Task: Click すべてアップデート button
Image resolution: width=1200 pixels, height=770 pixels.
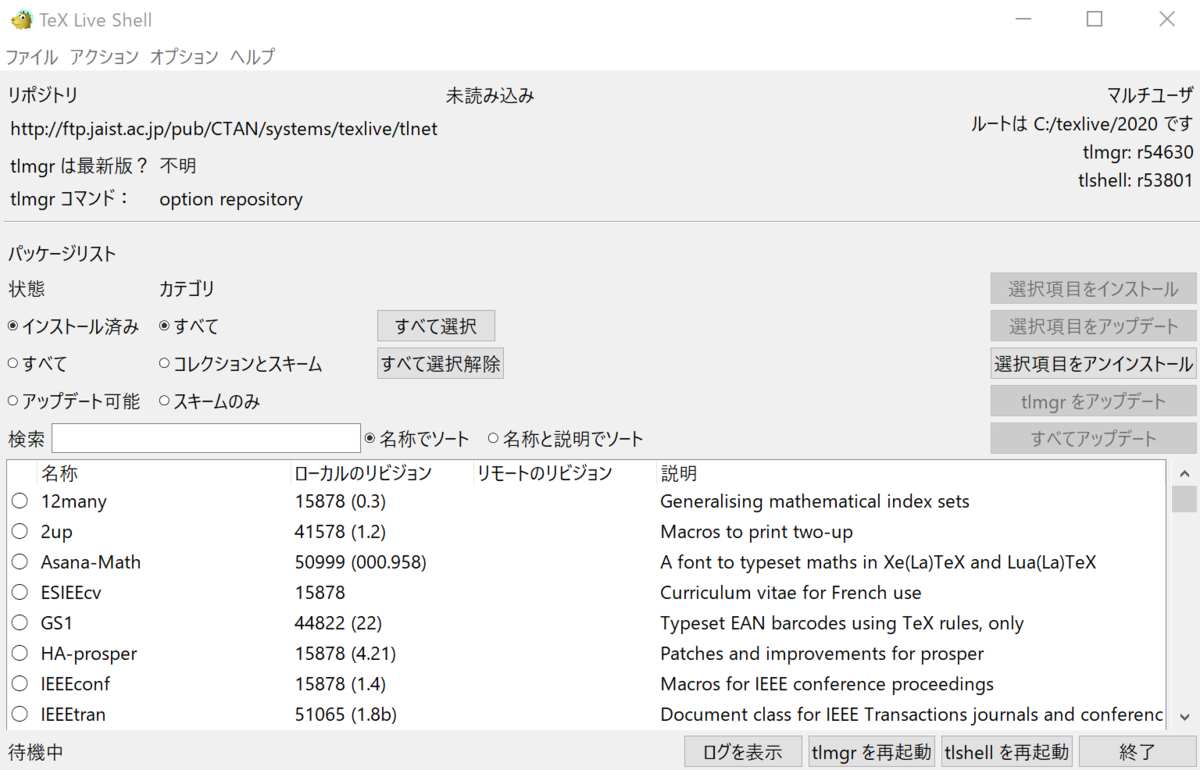Action: 1093,438
